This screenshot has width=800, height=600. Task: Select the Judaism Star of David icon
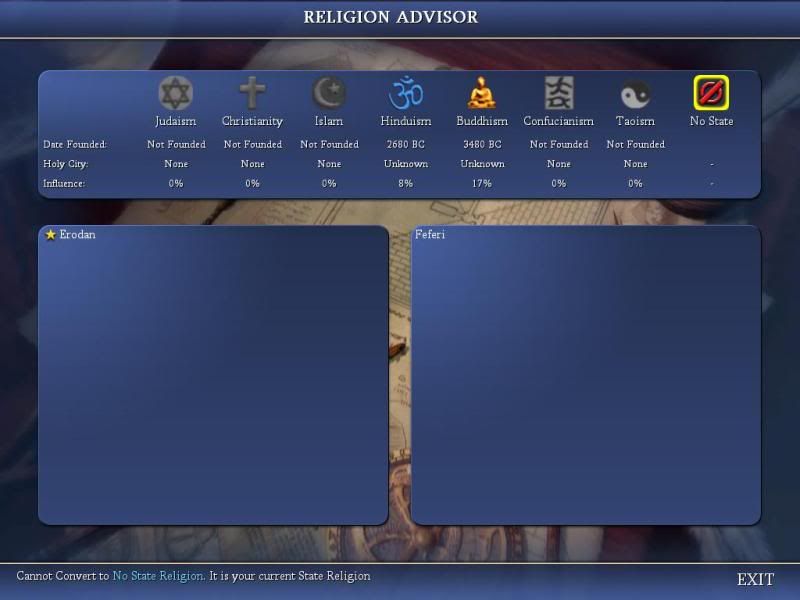coord(176,94)
